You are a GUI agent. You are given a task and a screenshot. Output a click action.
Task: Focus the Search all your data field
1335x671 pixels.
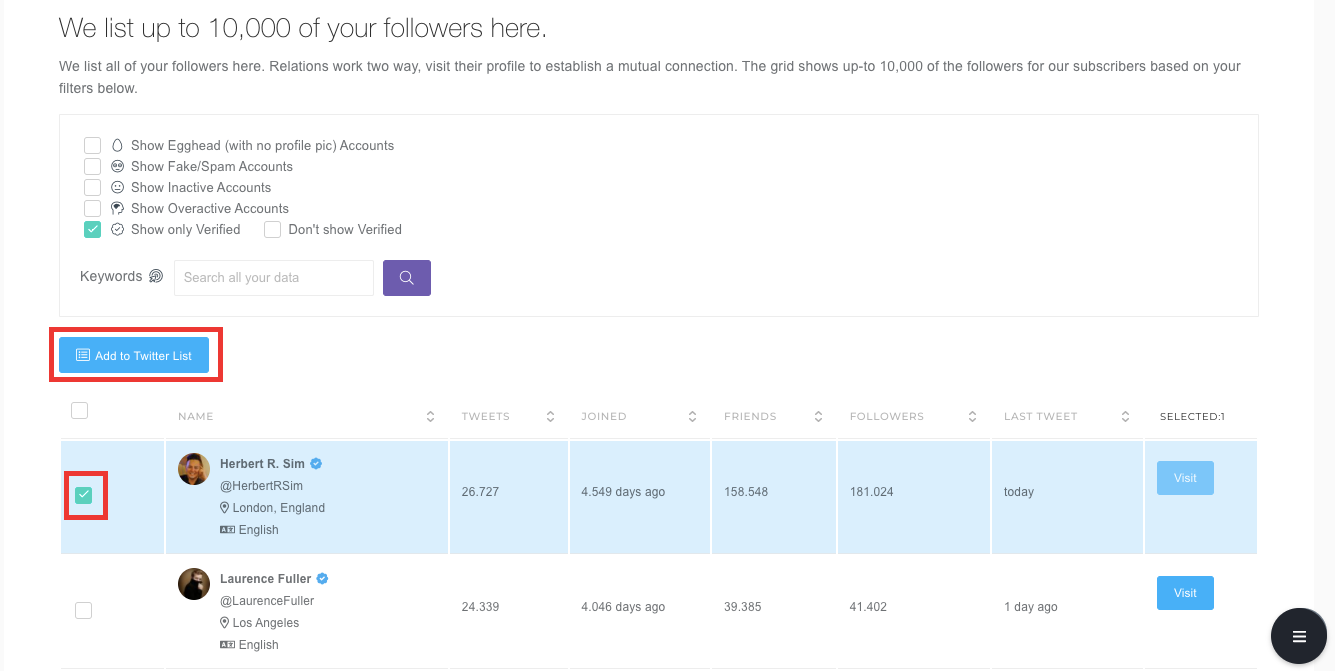pos(274,278)
